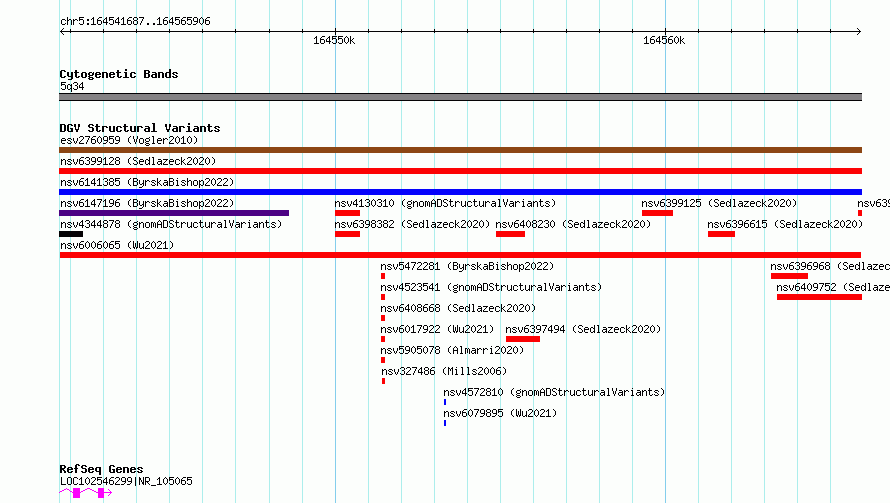
Task: Open nsv6396615 (Sedlazeck2020) label
Action: click(785, 224)
